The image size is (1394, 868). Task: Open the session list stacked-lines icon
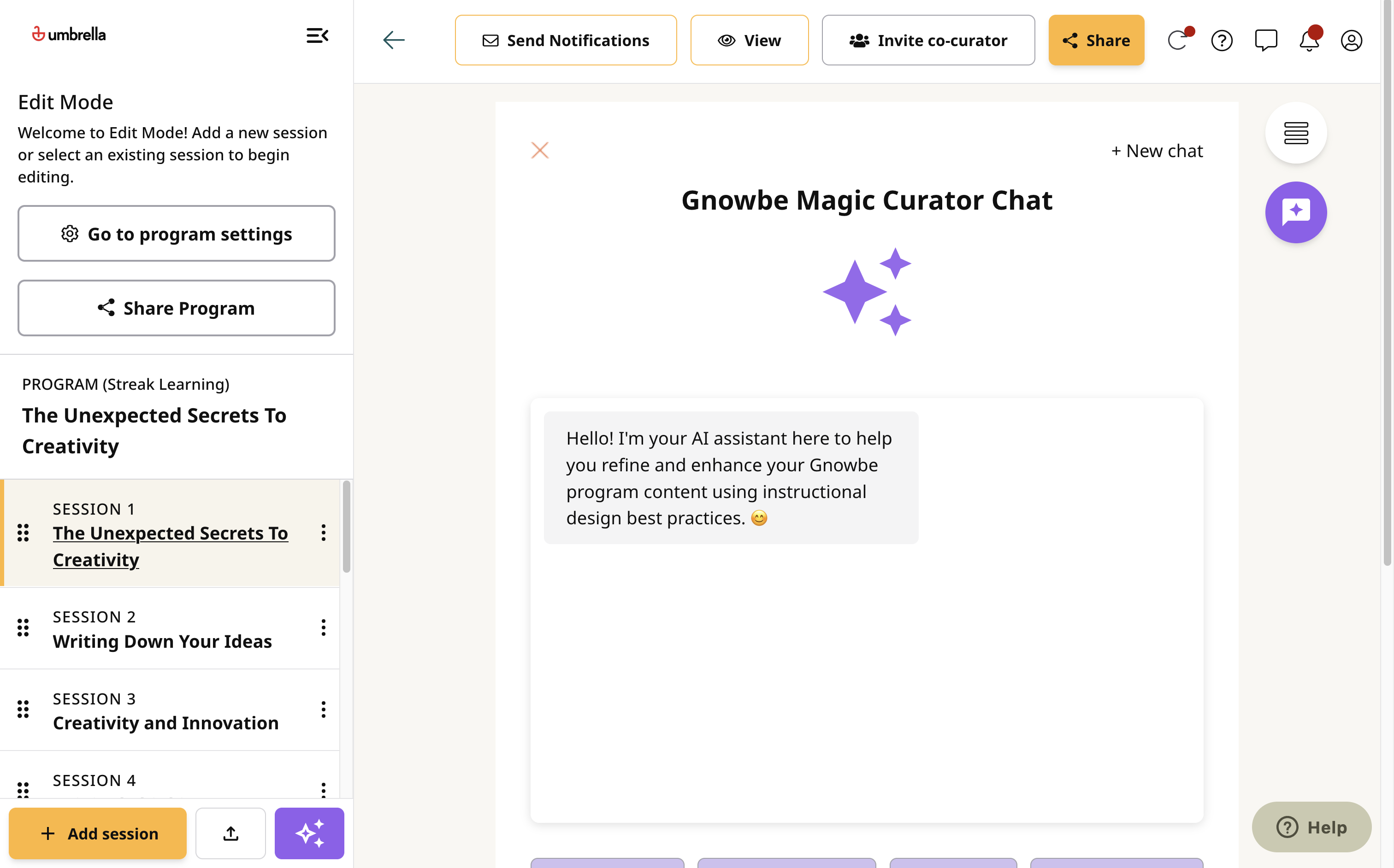pos(1296,133)
